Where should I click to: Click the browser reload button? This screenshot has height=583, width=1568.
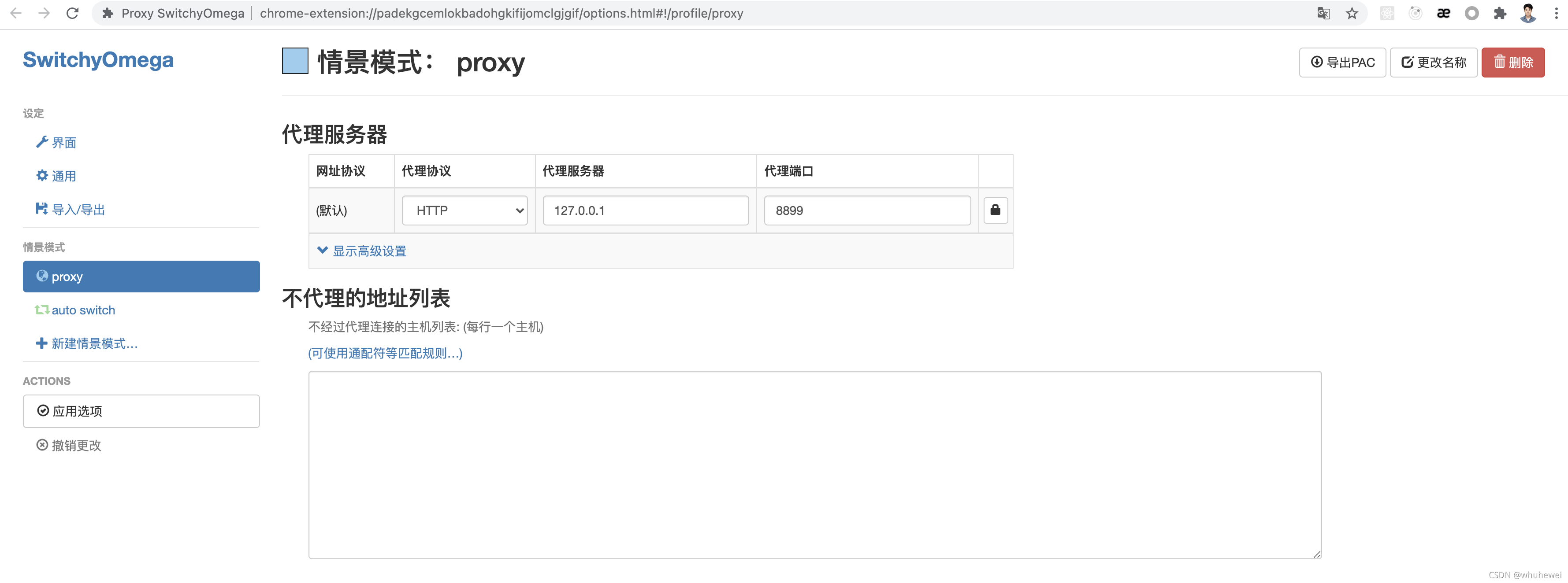tap(72, 13)
